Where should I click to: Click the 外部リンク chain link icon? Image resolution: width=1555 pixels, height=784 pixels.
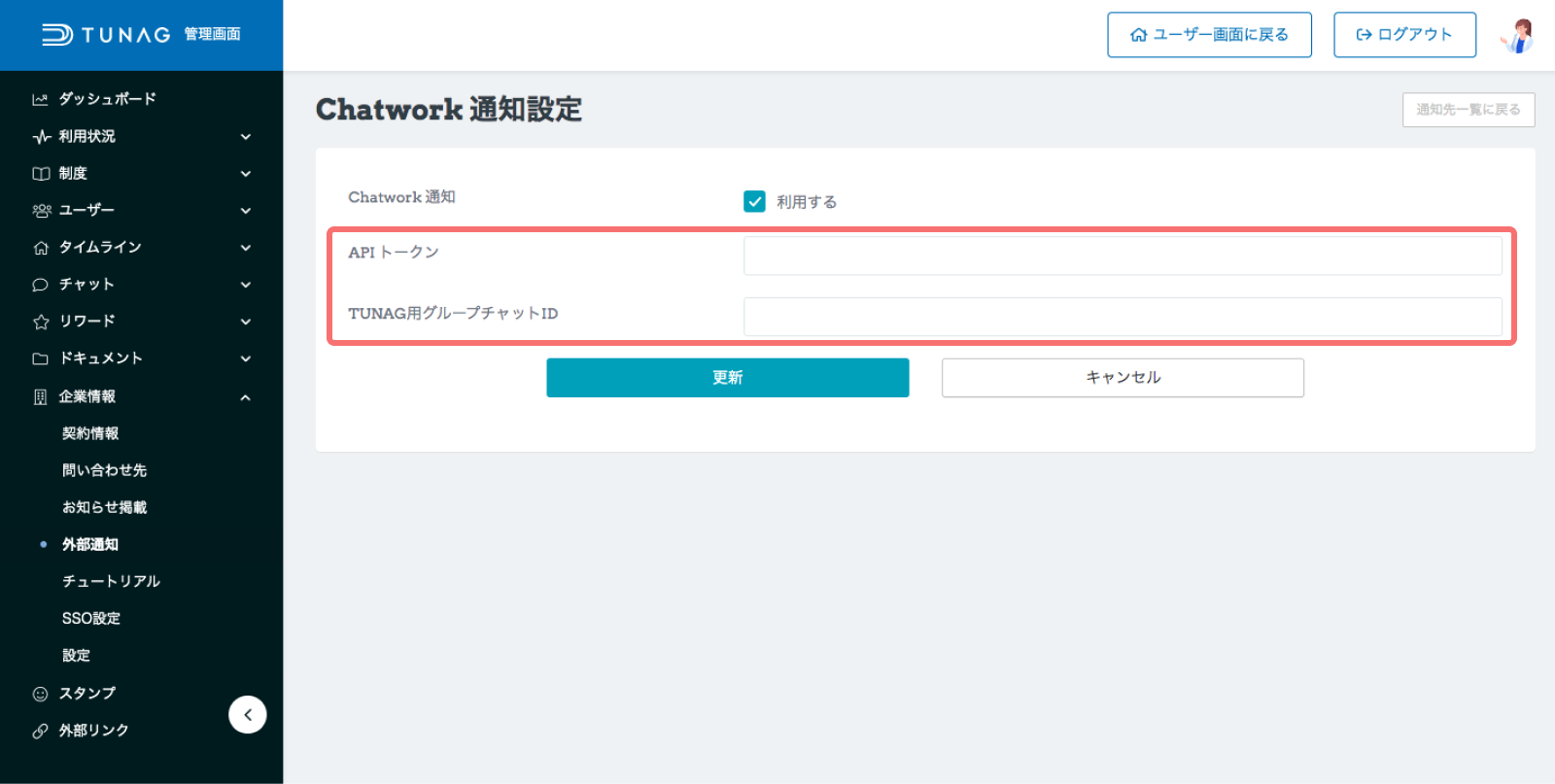(x=40, y=731)
